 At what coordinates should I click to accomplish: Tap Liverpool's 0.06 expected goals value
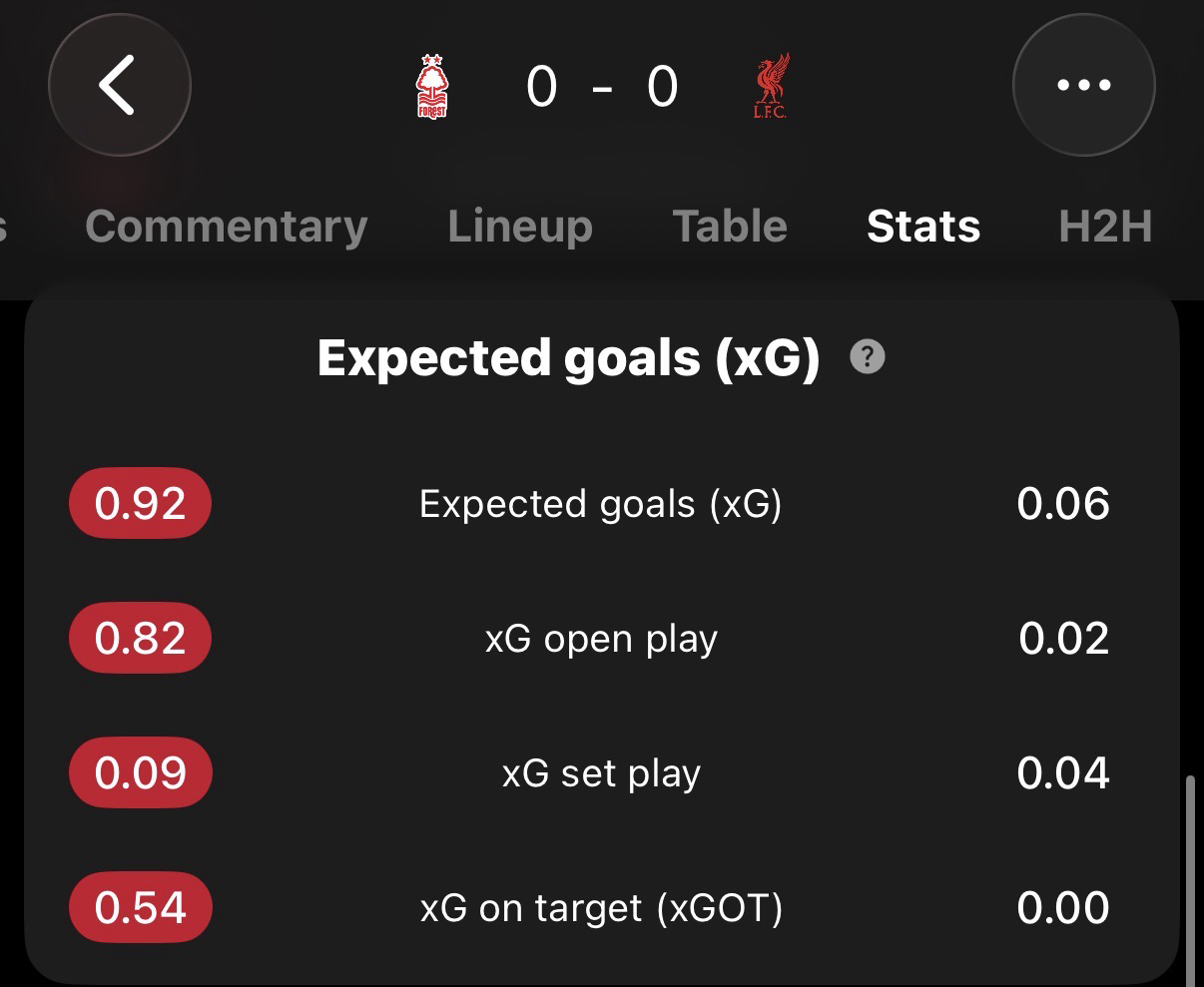pos(1063,504)
